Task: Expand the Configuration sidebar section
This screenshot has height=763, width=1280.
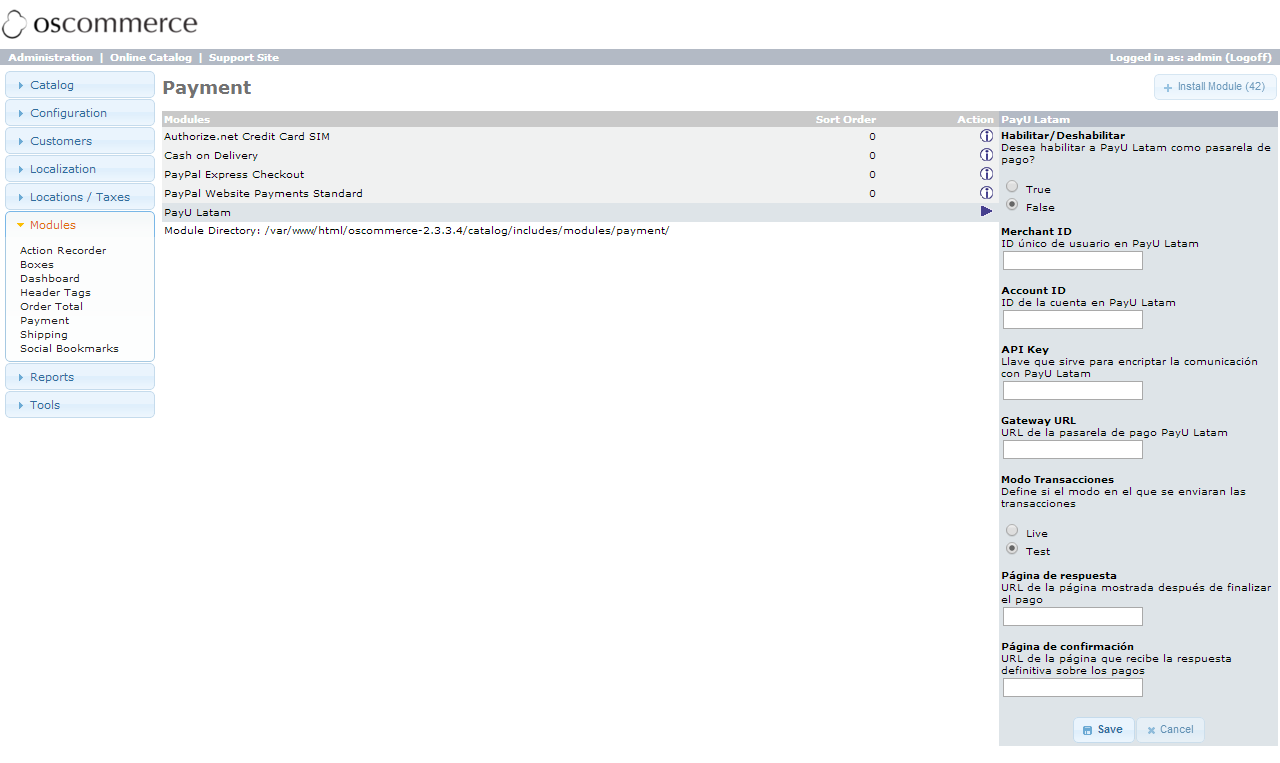Action: [x=80, y=113]
